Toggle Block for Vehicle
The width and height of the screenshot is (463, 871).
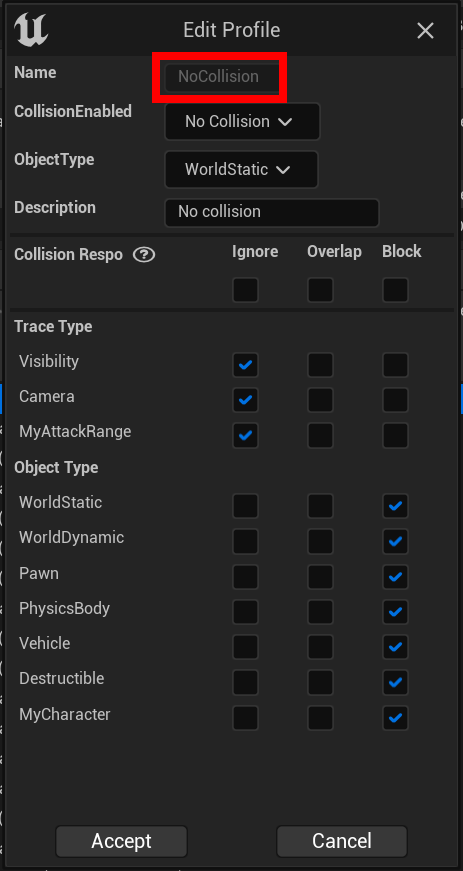395,647
